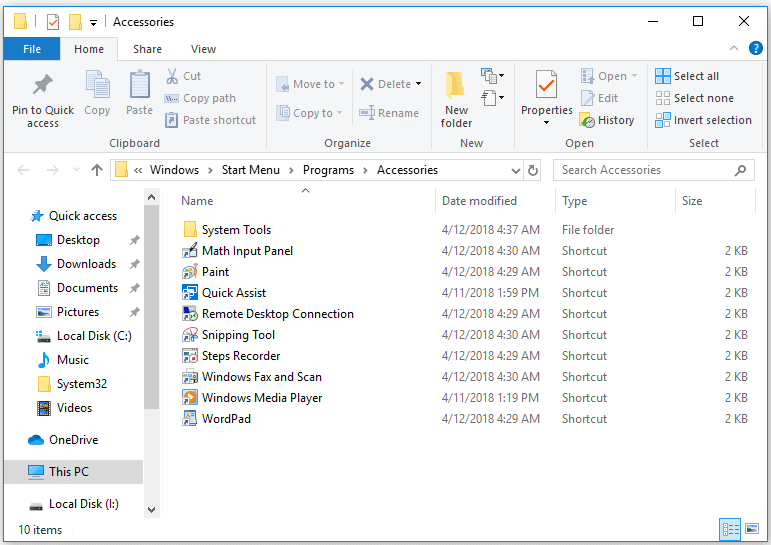Switch to large icons view in status bar
The image size is (771, 545).
pos(752,529)
